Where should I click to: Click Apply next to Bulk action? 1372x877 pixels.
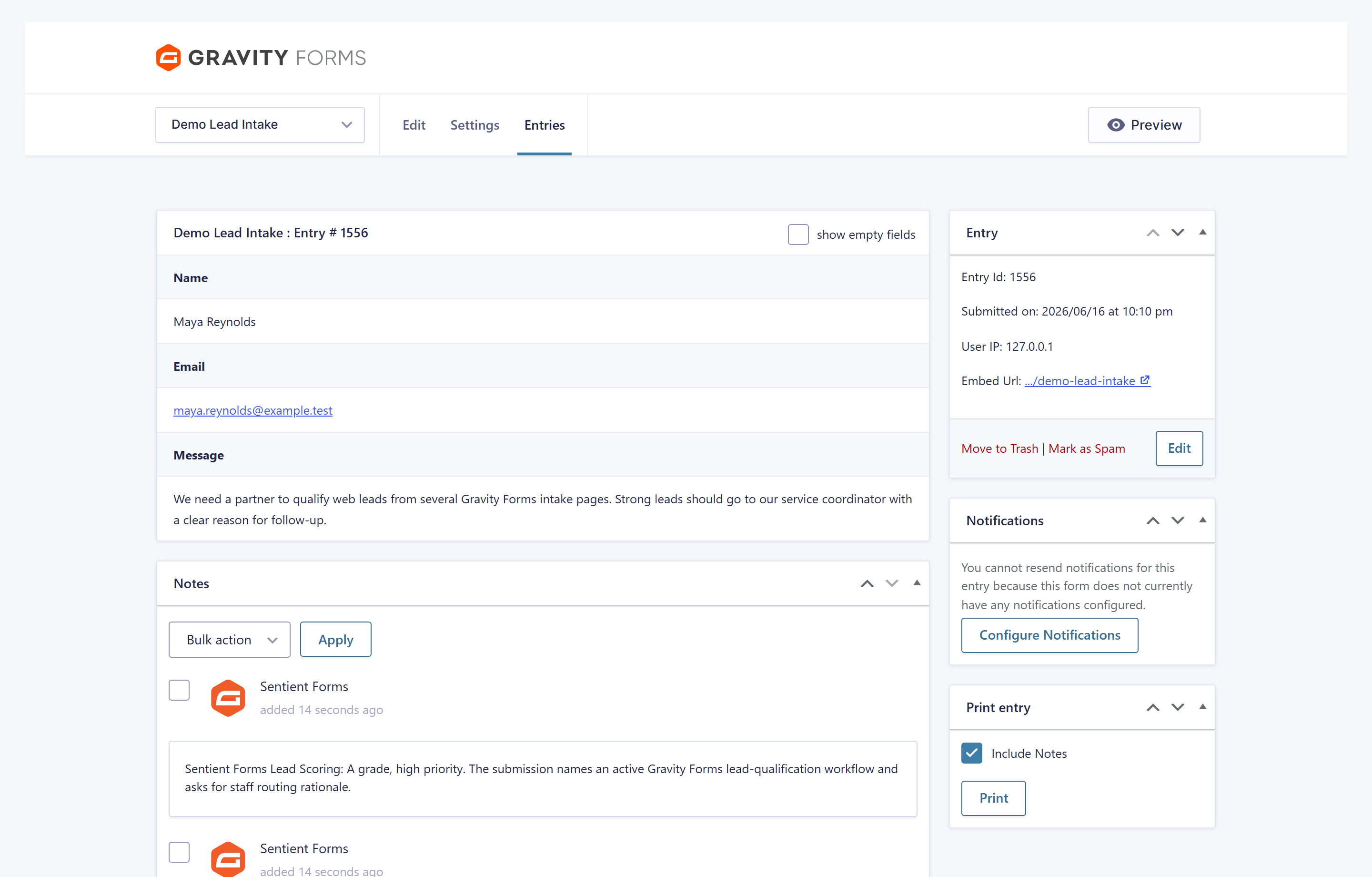[x=335, y=640]
